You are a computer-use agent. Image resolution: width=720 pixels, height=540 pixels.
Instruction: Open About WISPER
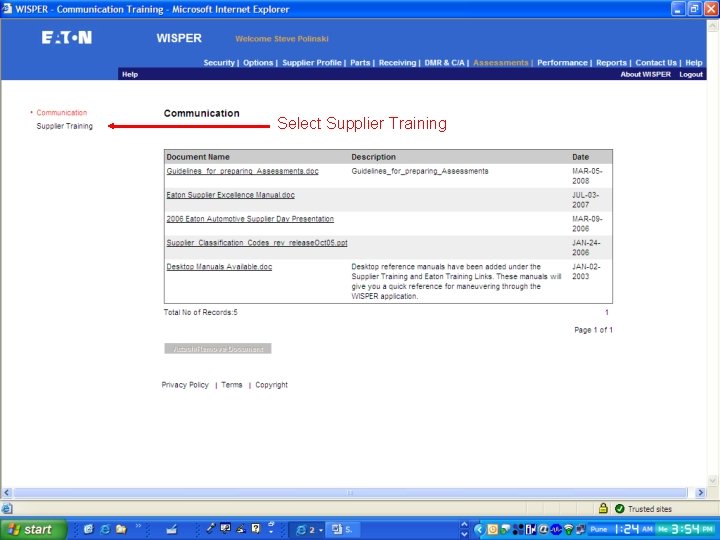click(x=645, y=74)
